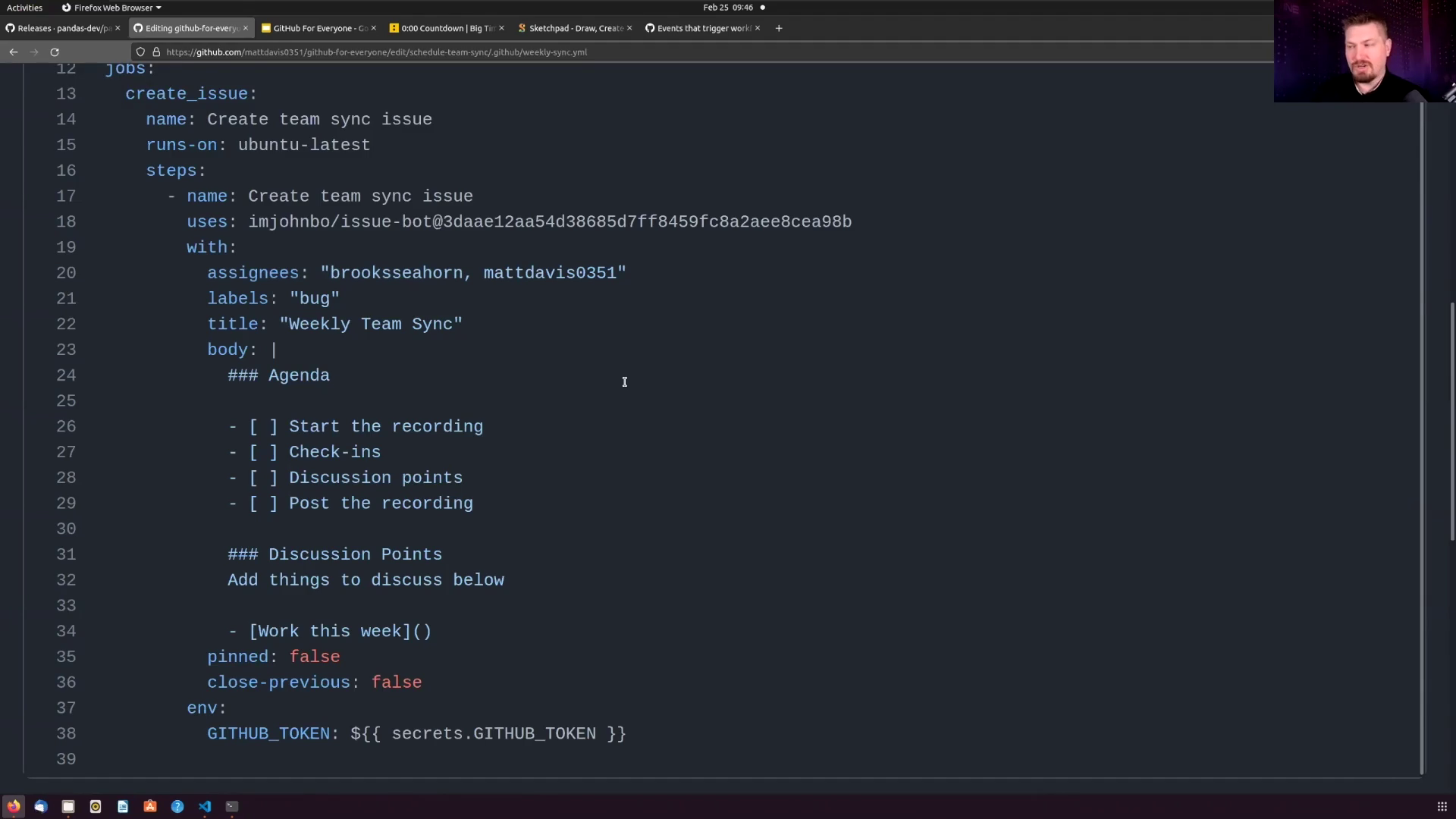Show applications grid in the dock

[x=1442, y=806]
